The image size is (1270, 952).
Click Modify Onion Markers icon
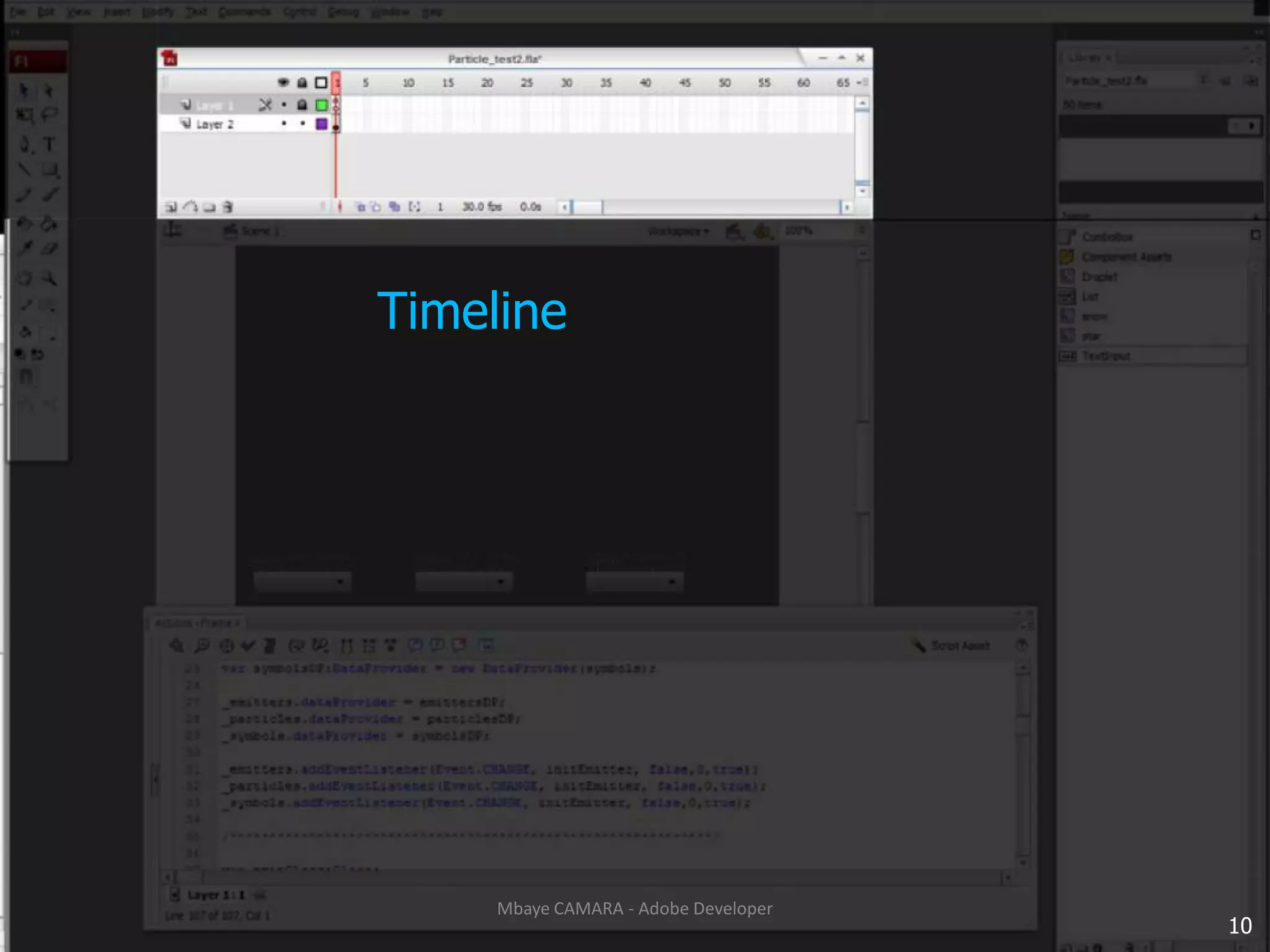click(x=414, y=207)
